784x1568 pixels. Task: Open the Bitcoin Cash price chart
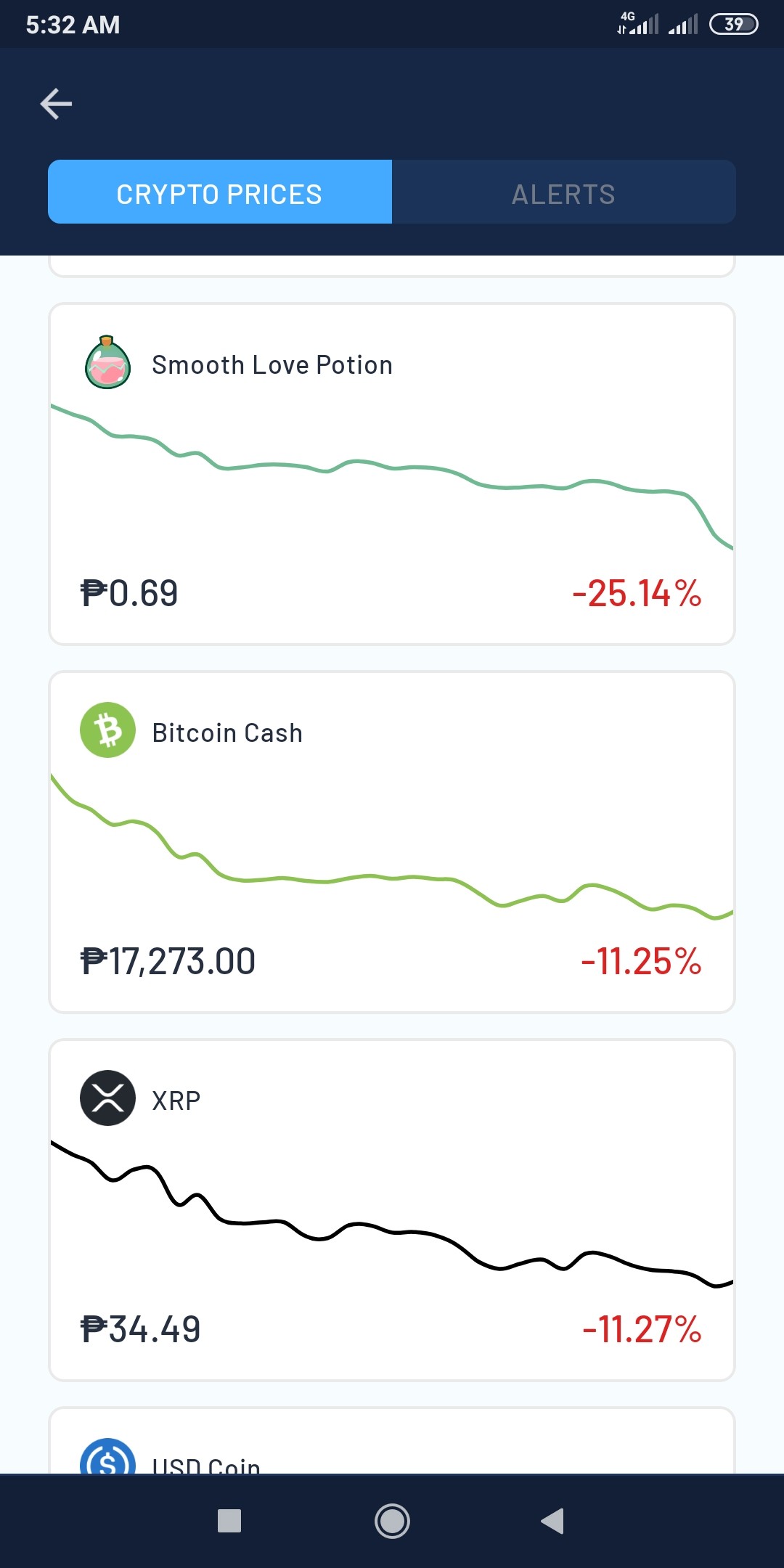(x=392, y=846)
